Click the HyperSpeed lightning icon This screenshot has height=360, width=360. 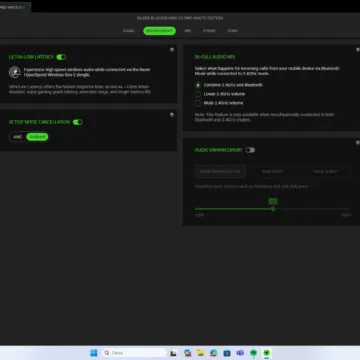(15, 72)
